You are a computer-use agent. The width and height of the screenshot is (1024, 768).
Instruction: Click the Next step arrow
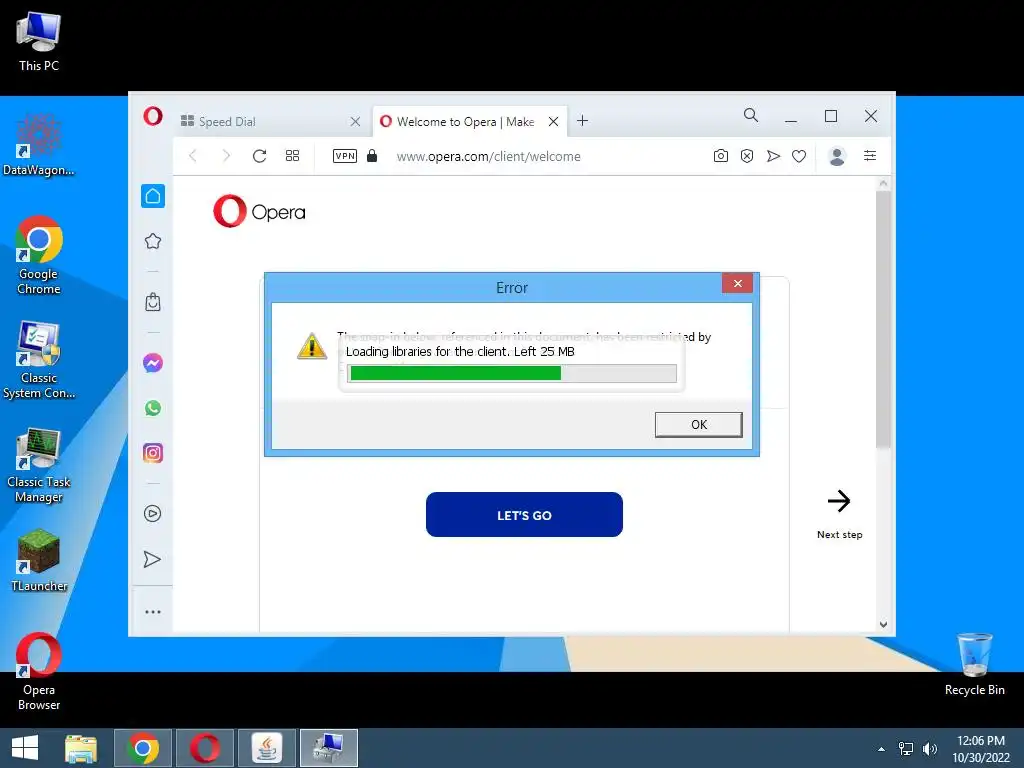coord(839,501)
